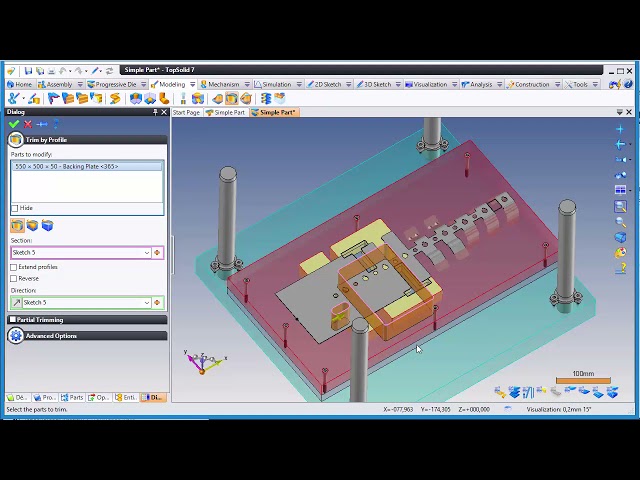Click the Trim by Profile icon
Image resolution: width=640 pixels, height=480 pixels.
[15, 140]
